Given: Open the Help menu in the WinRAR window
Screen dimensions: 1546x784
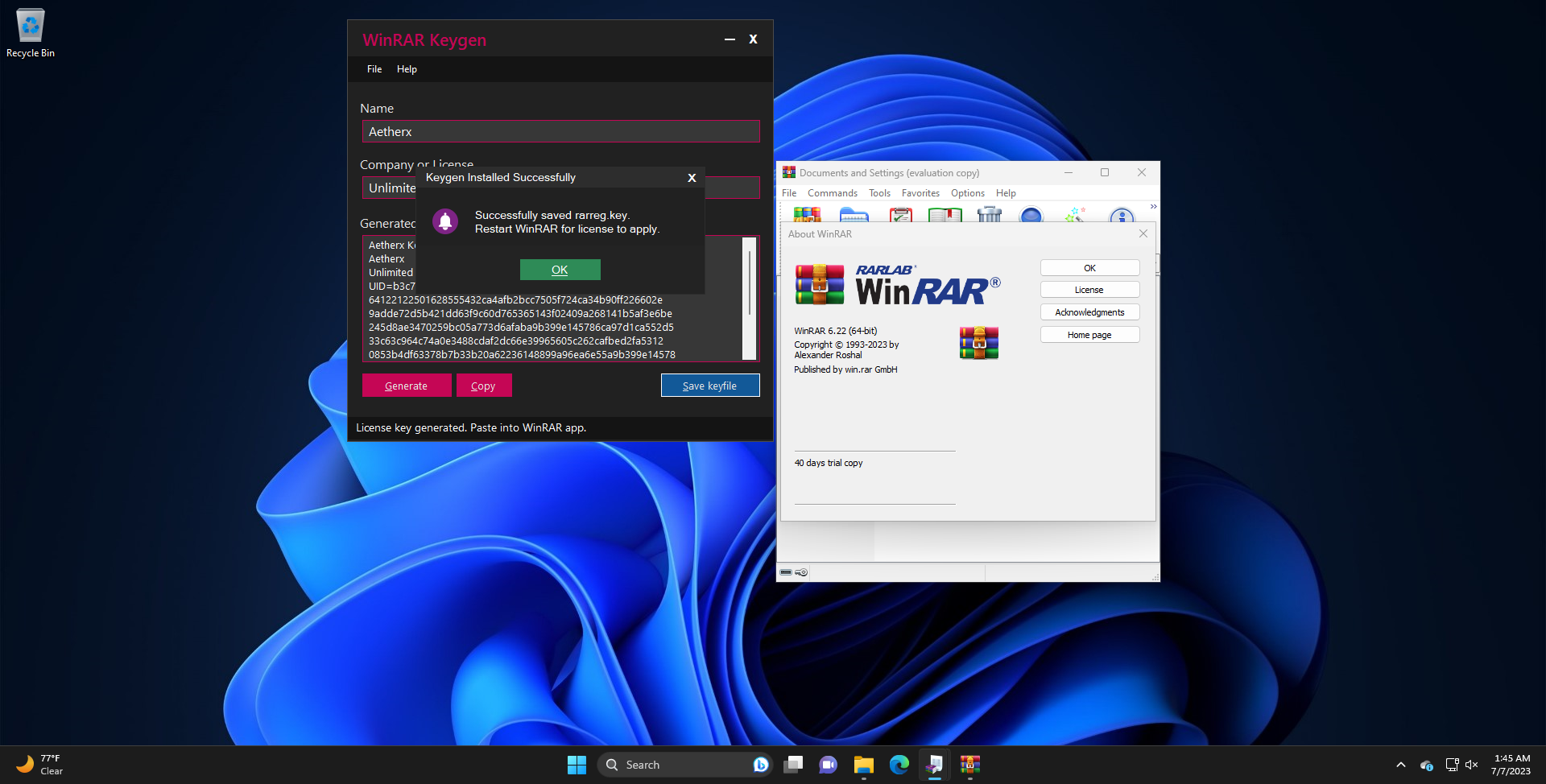Looking at the screenshot, I should (1006, 193).
